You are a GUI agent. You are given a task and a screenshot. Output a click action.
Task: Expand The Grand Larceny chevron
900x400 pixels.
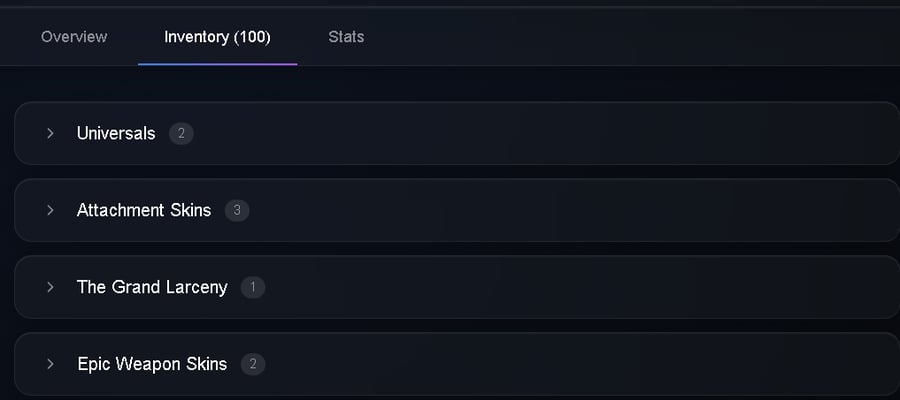coord(51,287)
